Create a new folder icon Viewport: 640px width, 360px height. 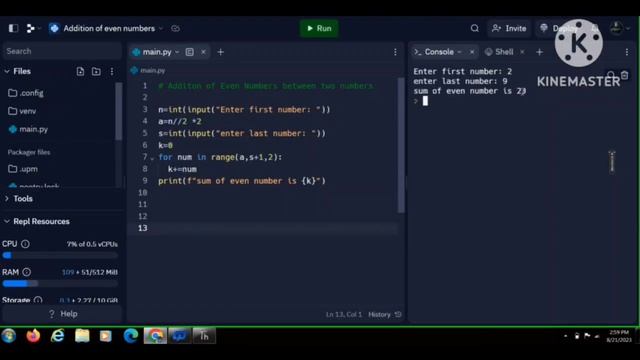tap(96, 71)
